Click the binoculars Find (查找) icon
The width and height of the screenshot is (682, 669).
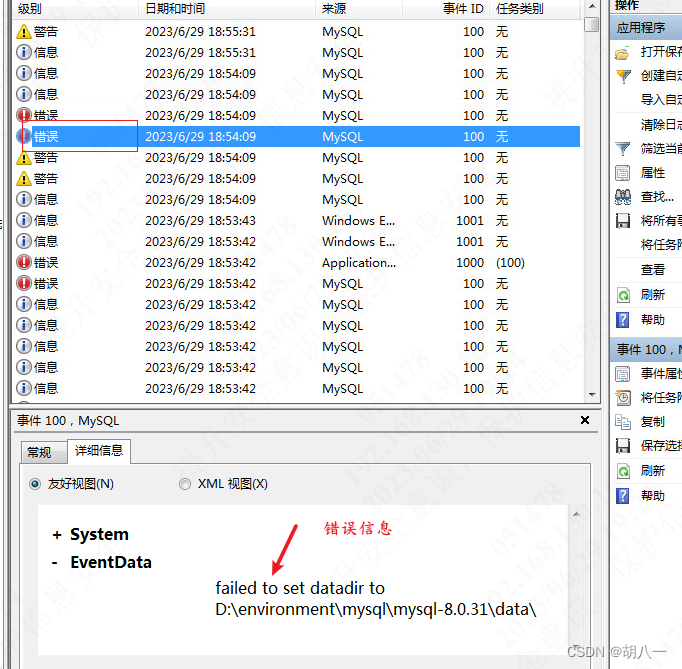coord(623,197)
